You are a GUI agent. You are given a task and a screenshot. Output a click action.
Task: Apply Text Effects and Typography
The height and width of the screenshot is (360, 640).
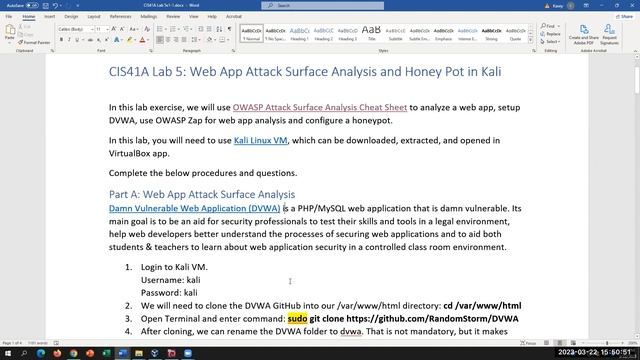(117, 40)
